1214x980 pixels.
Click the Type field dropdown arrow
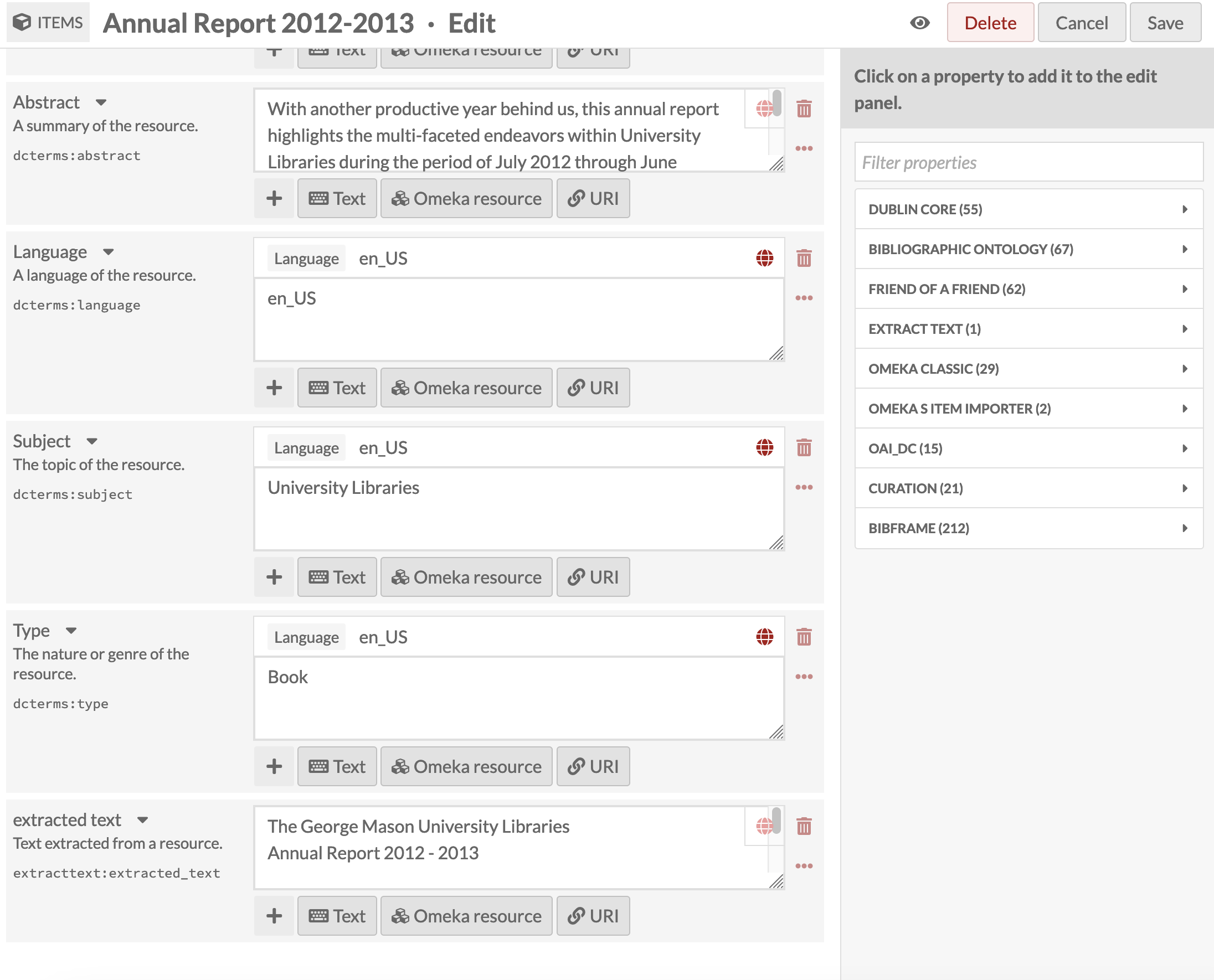point(72,630)
